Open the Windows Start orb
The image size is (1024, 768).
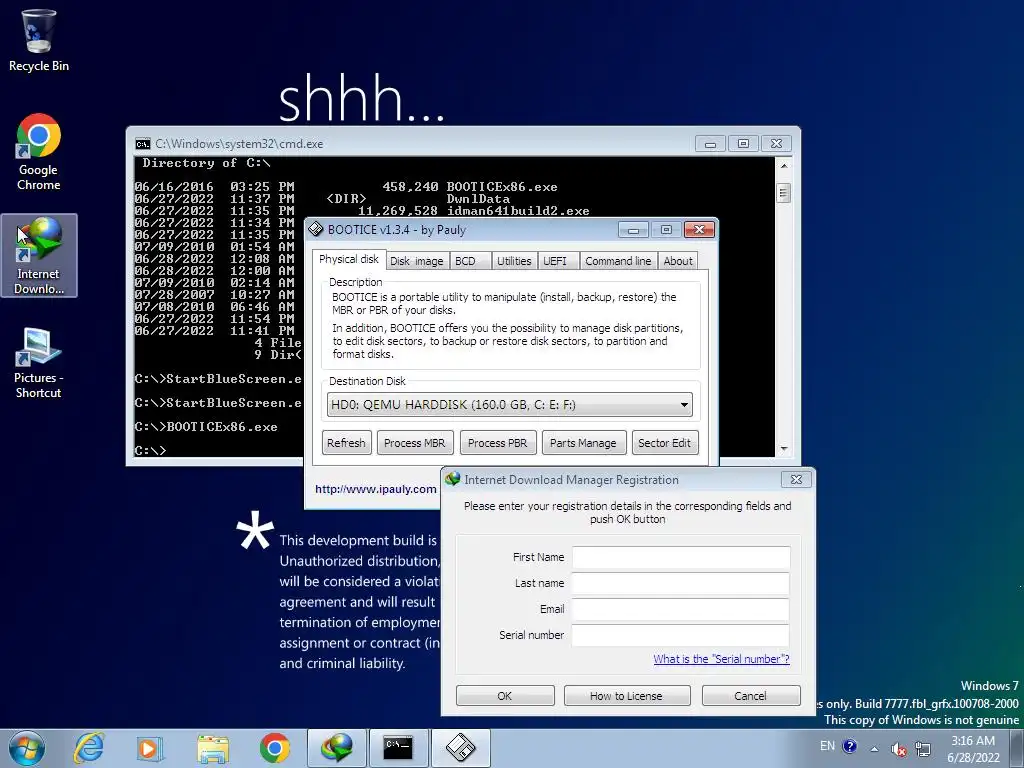pyautogui.click(x=27, y=748)
